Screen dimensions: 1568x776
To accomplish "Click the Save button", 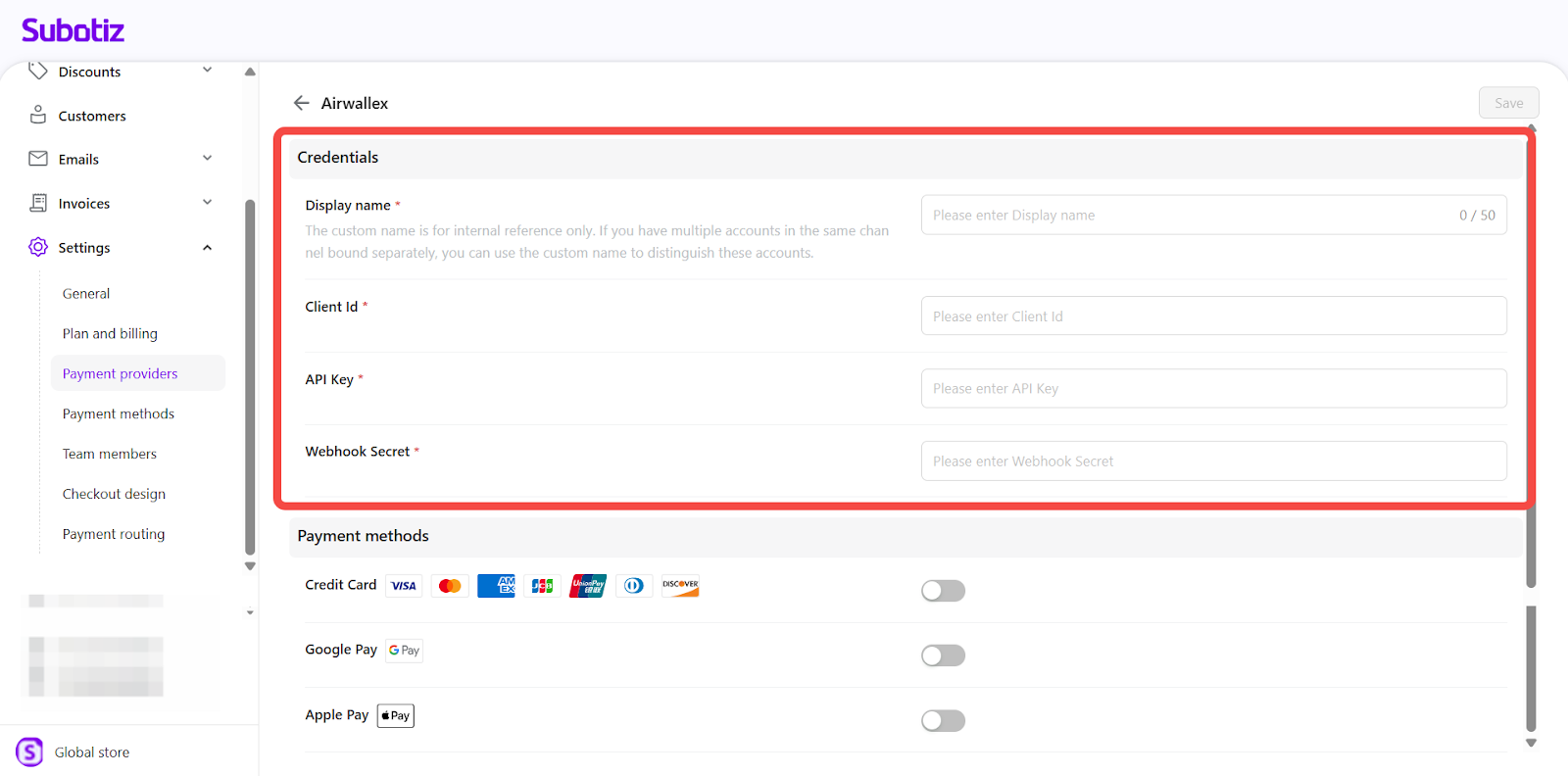I will coord(1508,103).
